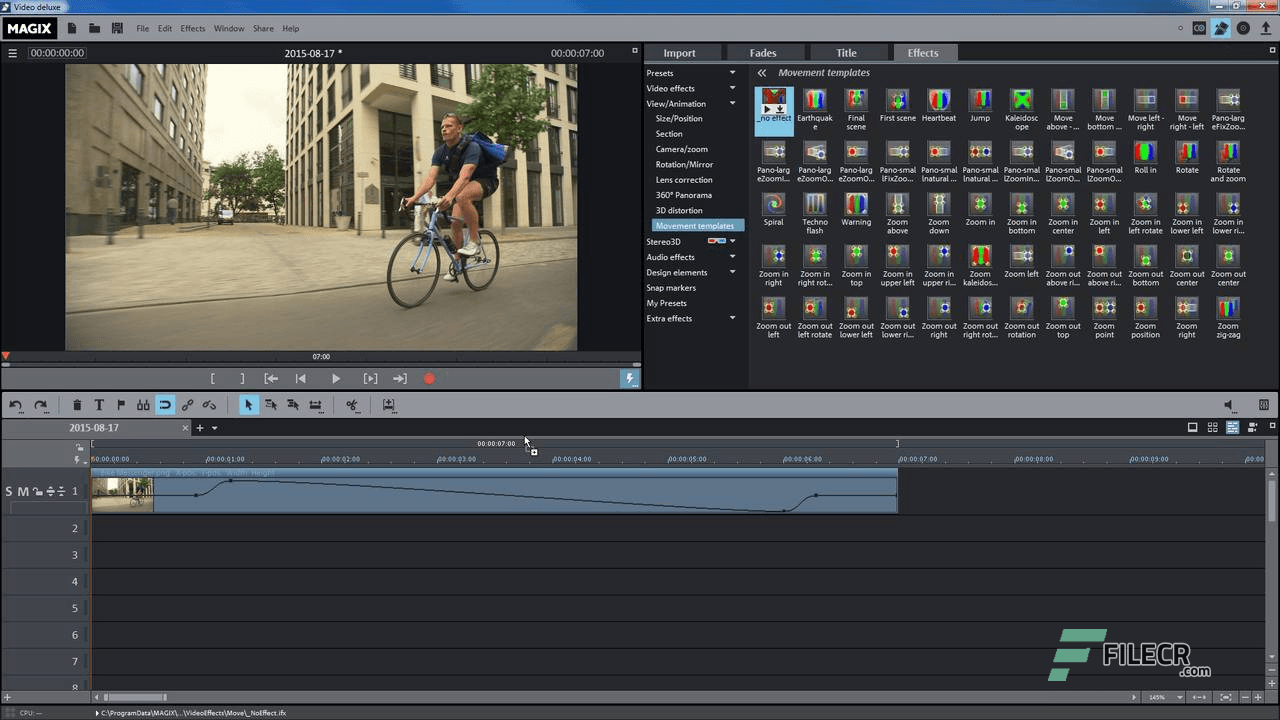This screenshot has width=1280, height=720.
Task: Expand the Extra effects category
Action: tap(669, 318)
